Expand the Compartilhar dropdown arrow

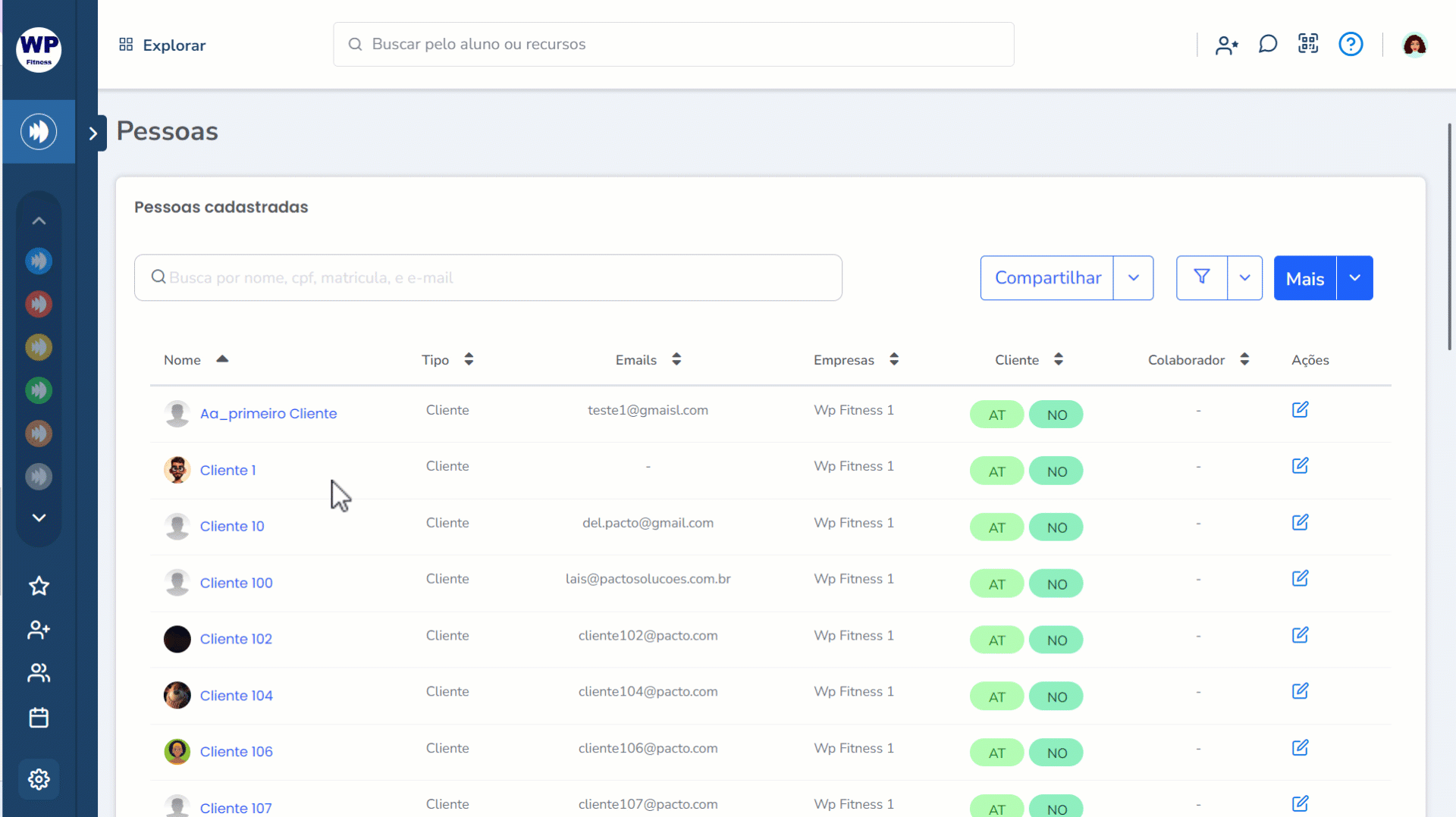pos(1133,277)
